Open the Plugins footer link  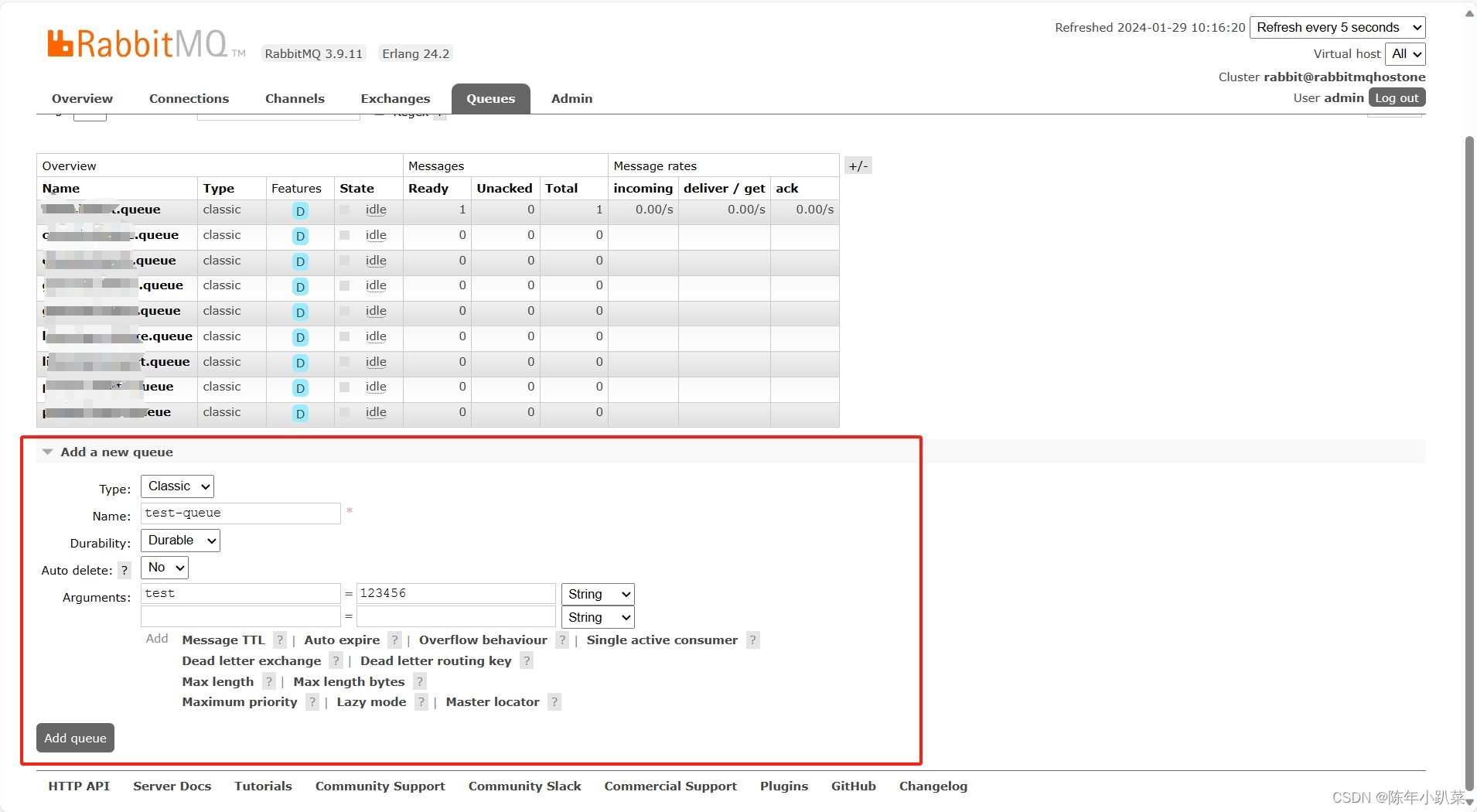pos(784,786)
